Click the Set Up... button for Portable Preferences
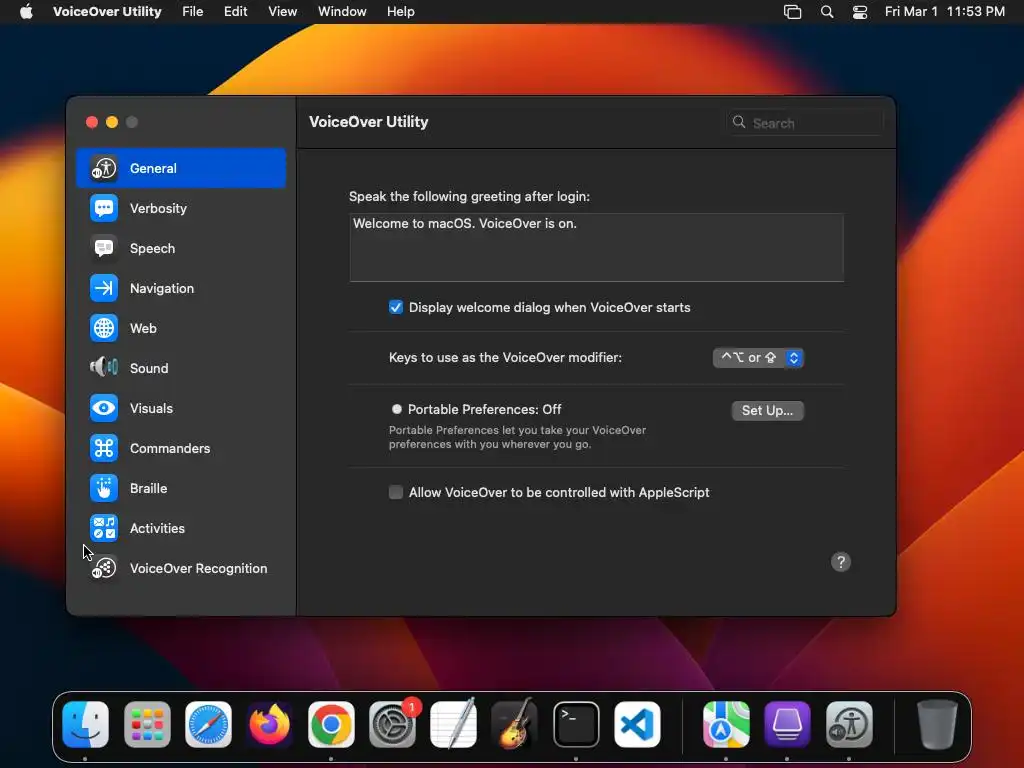The image size is (1024, 768). click(x=767, y=411)
